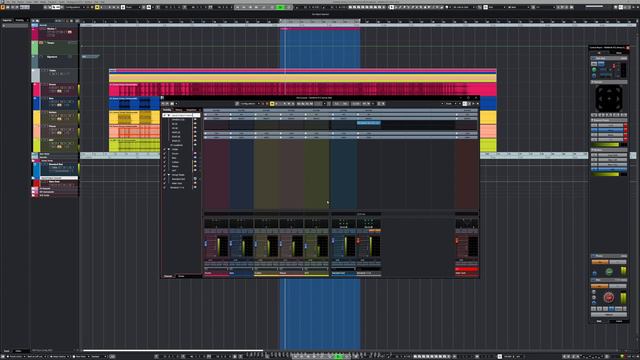Select Stereo Out channel name in MixConsole
The width and height of the screenshot is (640, 360).
(x=460, y=273)
